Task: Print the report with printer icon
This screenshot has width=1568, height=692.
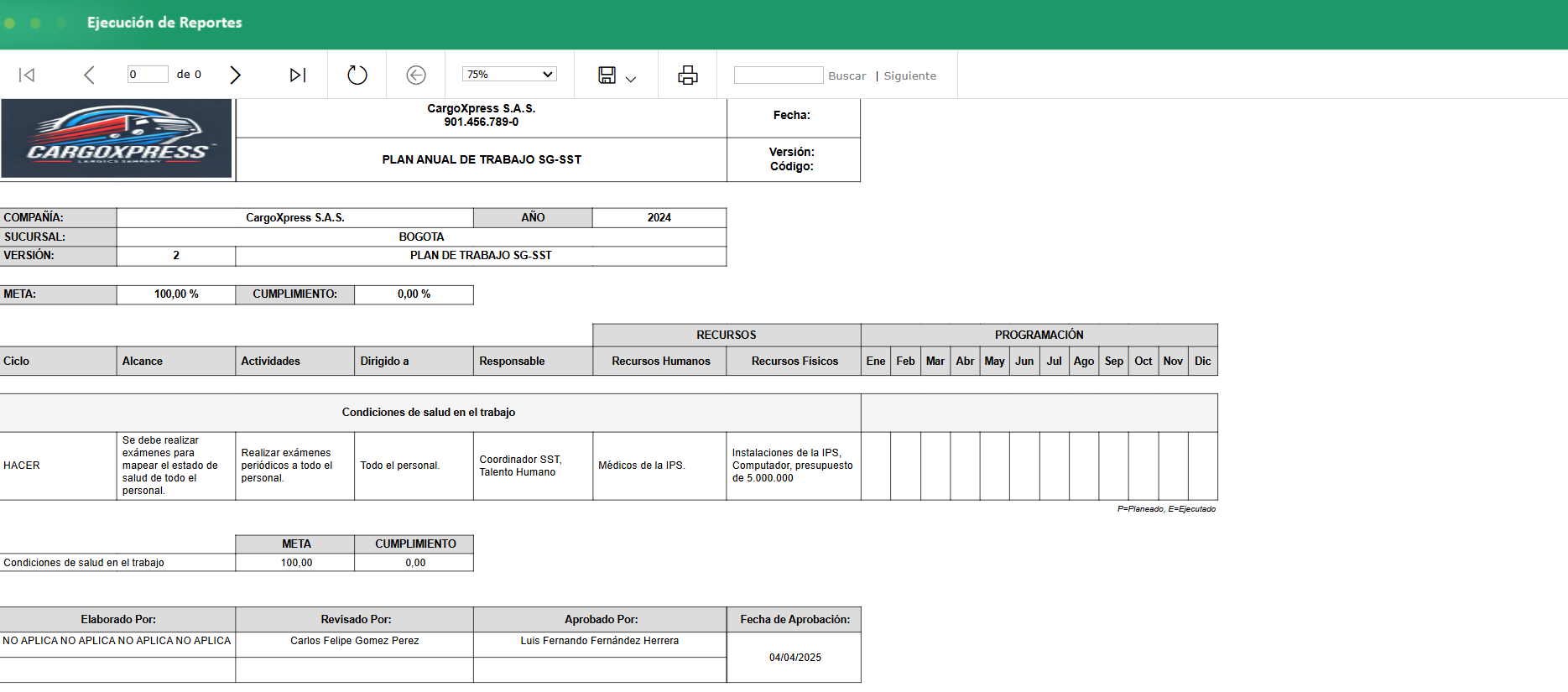Action: click(x=688, y=75)
